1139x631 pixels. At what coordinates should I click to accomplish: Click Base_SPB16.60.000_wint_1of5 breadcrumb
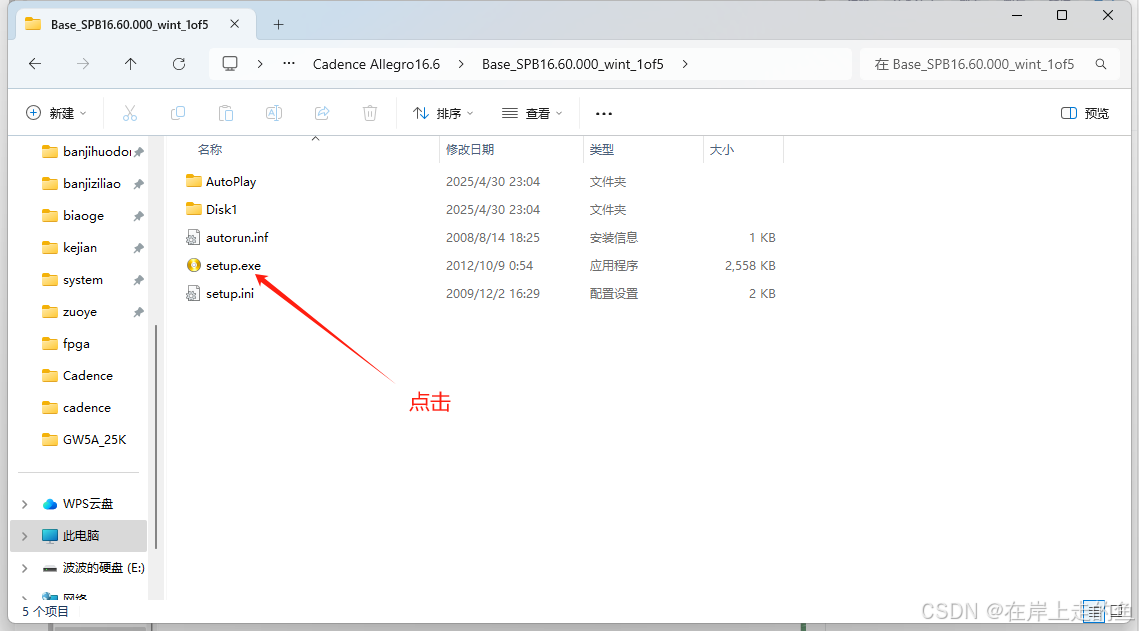[x=572, y=64]
